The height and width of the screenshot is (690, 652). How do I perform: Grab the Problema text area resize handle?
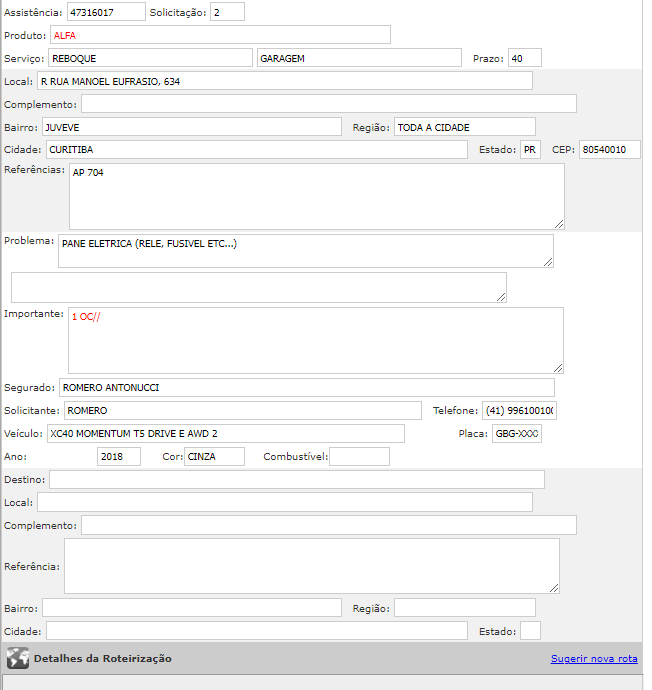click(547, 261)
